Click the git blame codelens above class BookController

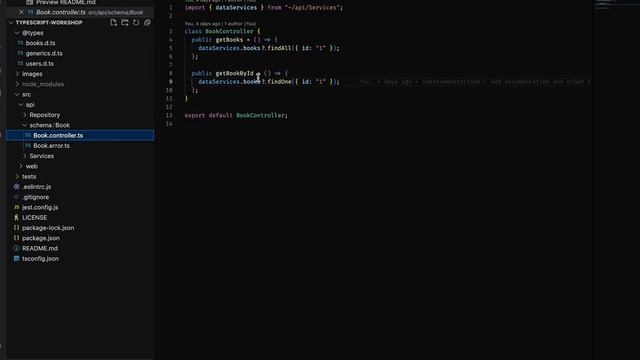220,24
